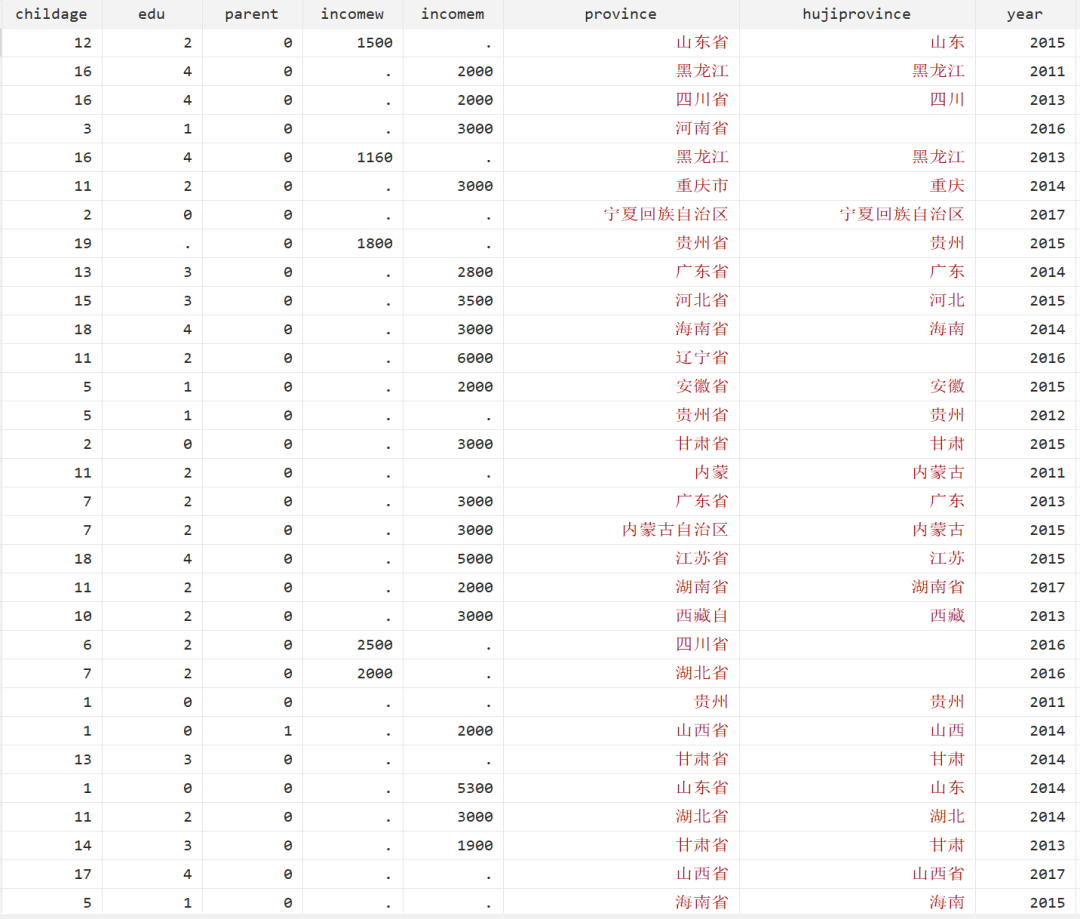Select the edu column header
This screenshot has width=1080, height=919.
[152, 14]
